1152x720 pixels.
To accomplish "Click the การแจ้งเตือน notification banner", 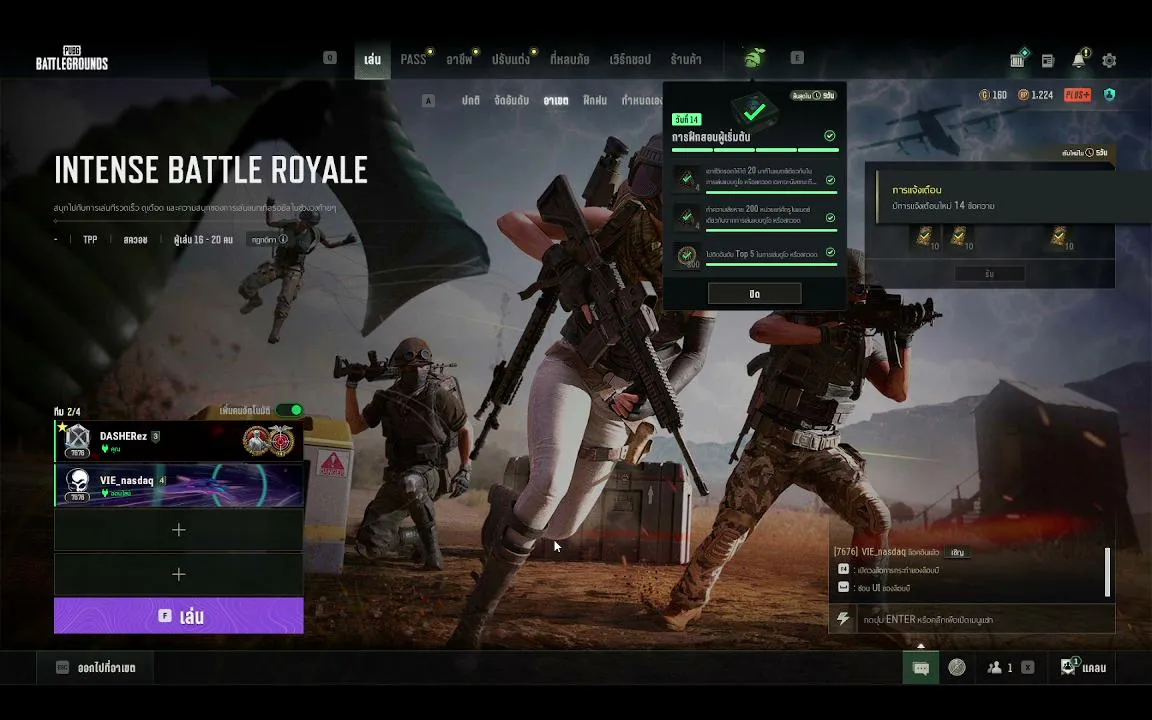I will coord(1014,197).
